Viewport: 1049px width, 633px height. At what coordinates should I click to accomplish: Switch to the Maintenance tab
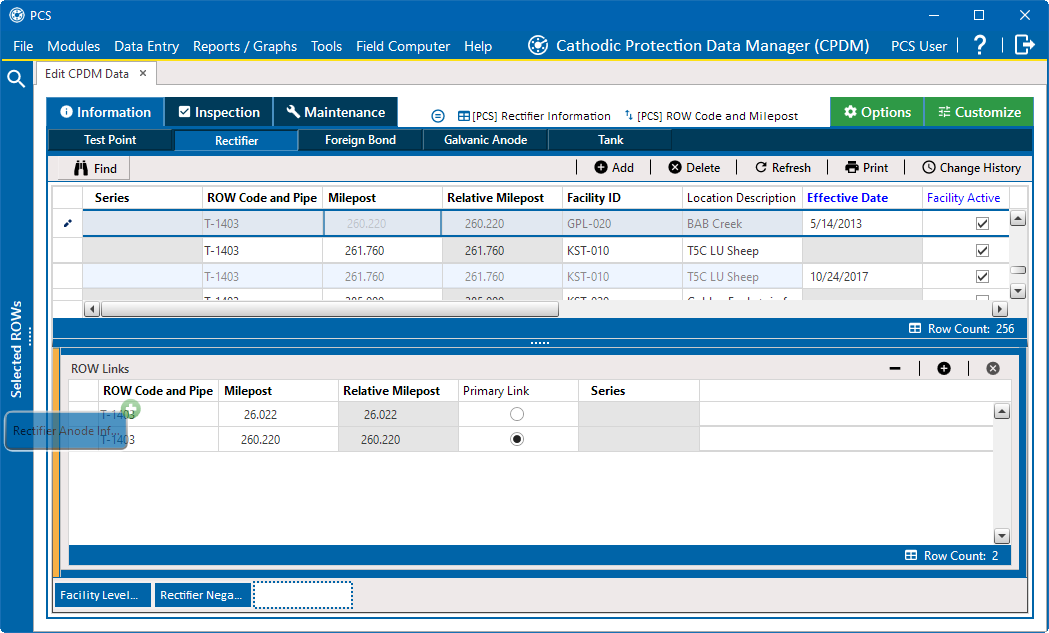(x=336, y=112)
